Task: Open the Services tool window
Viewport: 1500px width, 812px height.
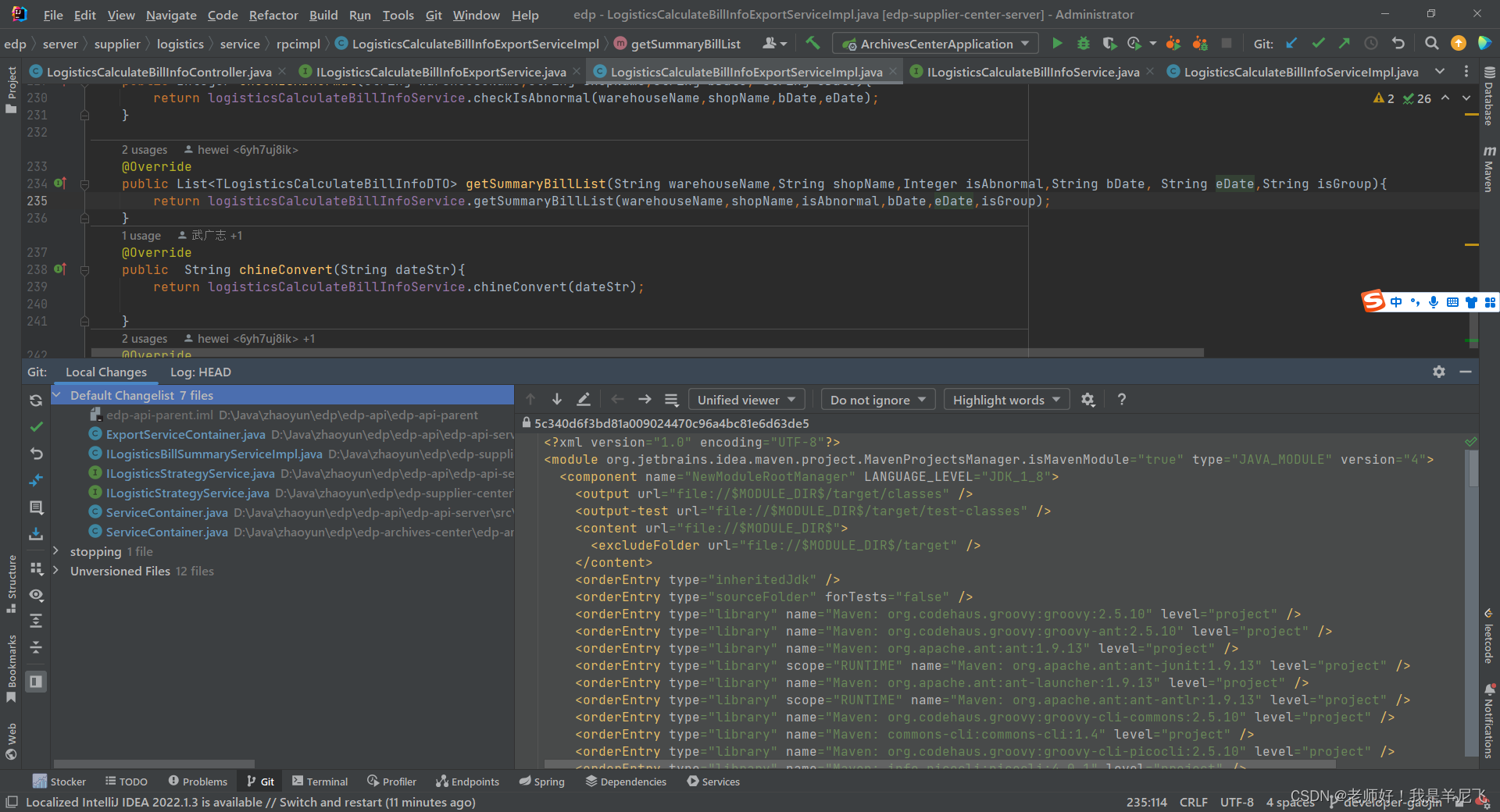Action: (713, 782)
